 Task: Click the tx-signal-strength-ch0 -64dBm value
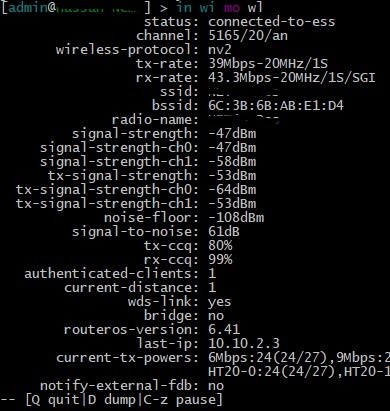[232, 190]
